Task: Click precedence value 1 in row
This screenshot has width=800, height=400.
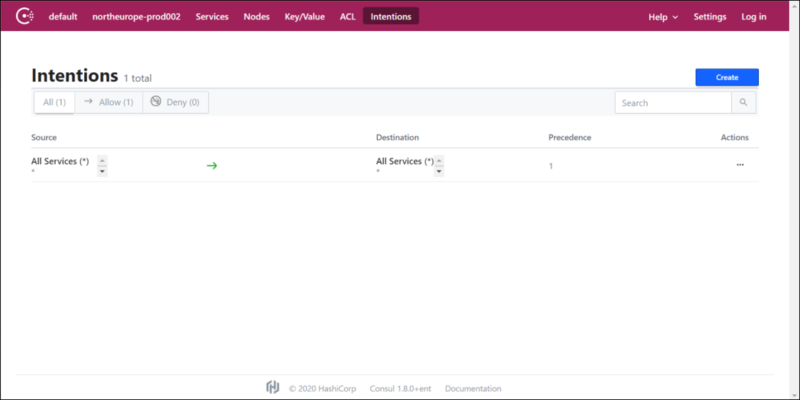Action: click(x=551, y=166)
